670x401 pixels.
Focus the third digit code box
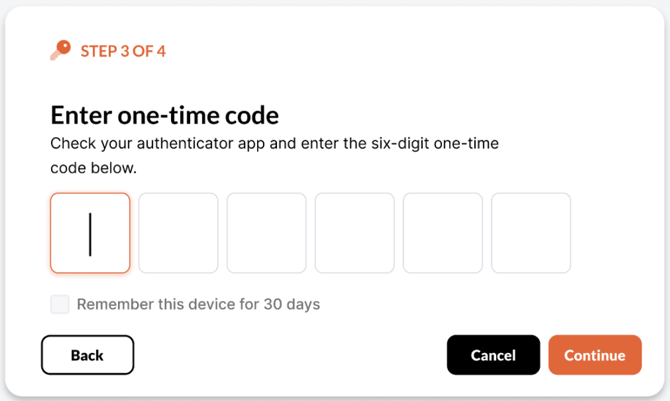click(266, 233)
